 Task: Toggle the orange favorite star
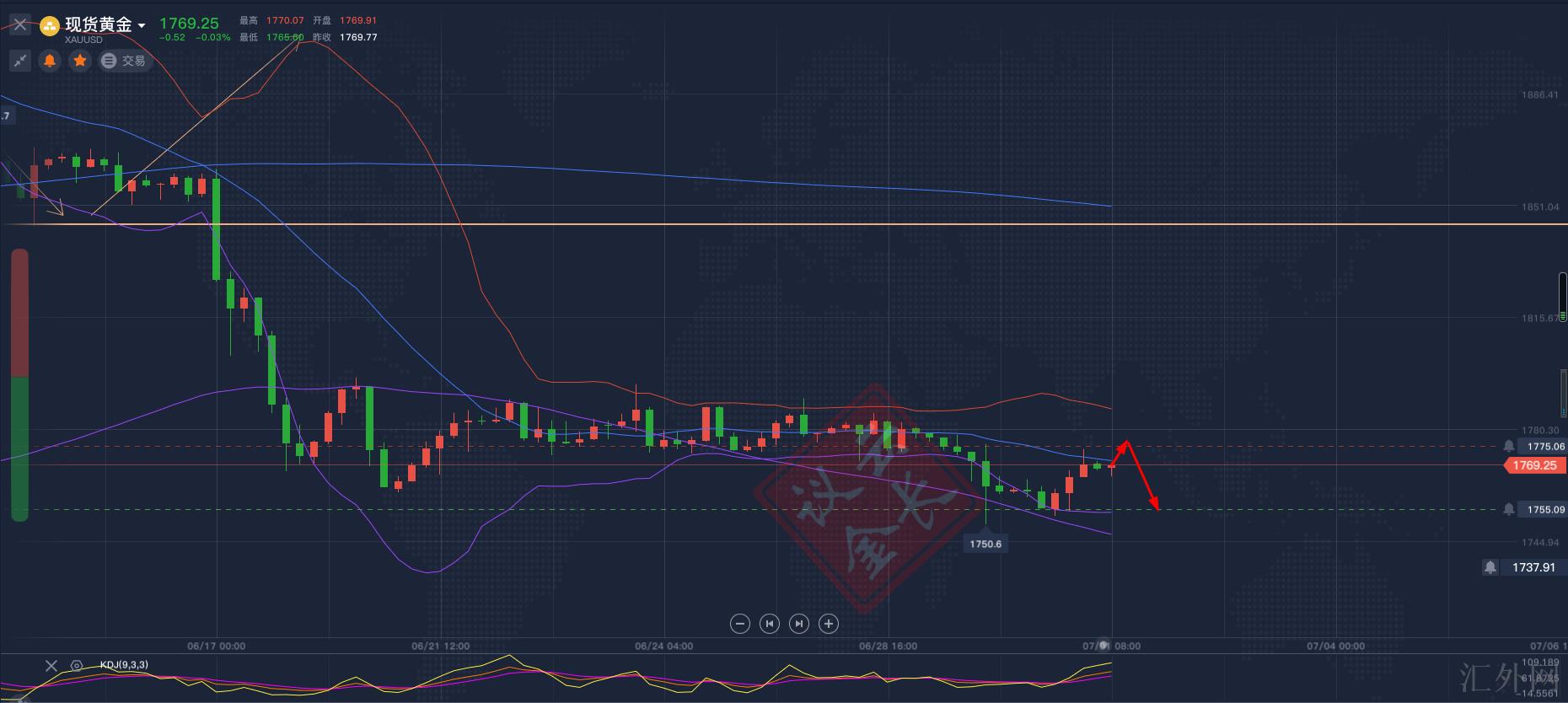coord(80,61)
